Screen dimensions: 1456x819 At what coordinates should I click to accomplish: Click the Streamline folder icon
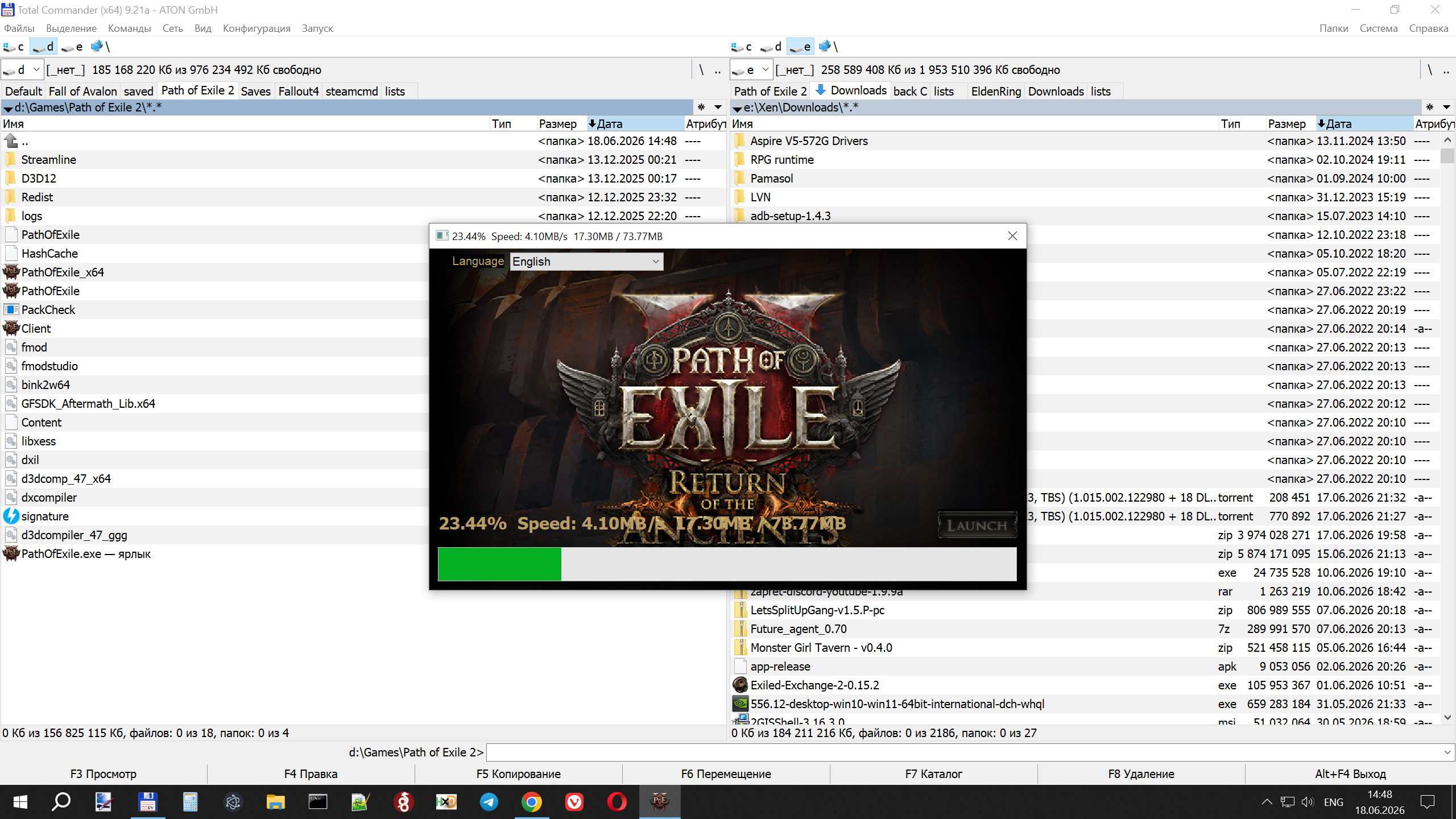click(x=11, y=159)
